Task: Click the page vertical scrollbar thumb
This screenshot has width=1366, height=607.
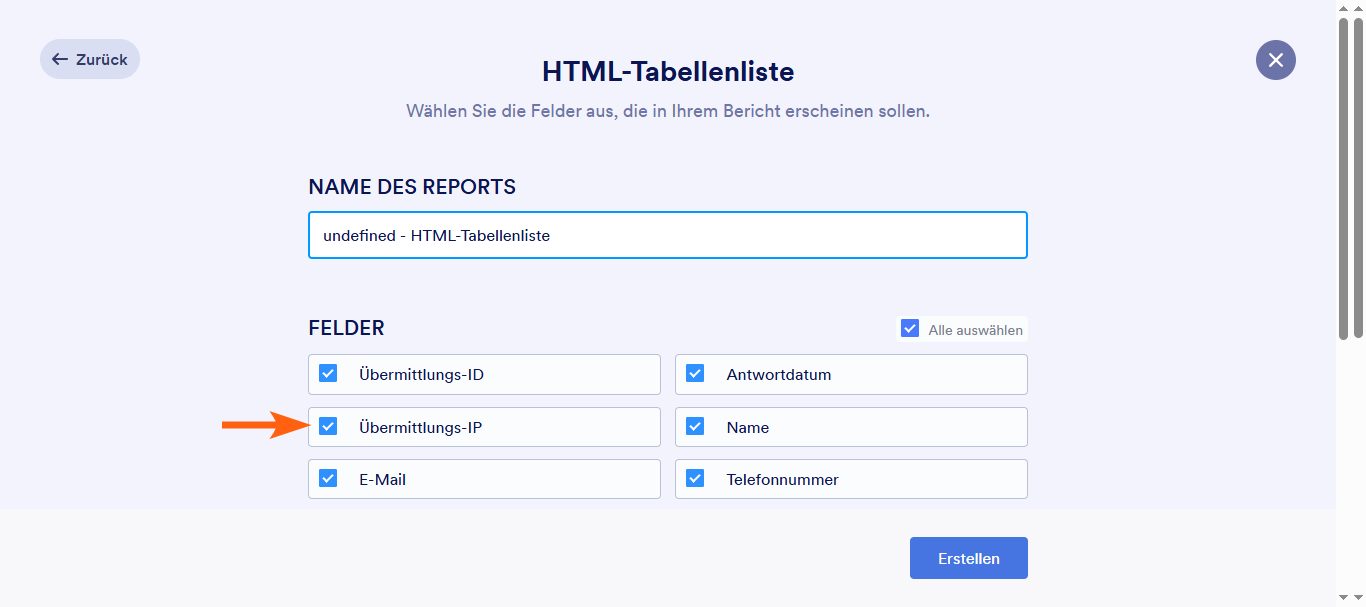Action: [1357, 178]
